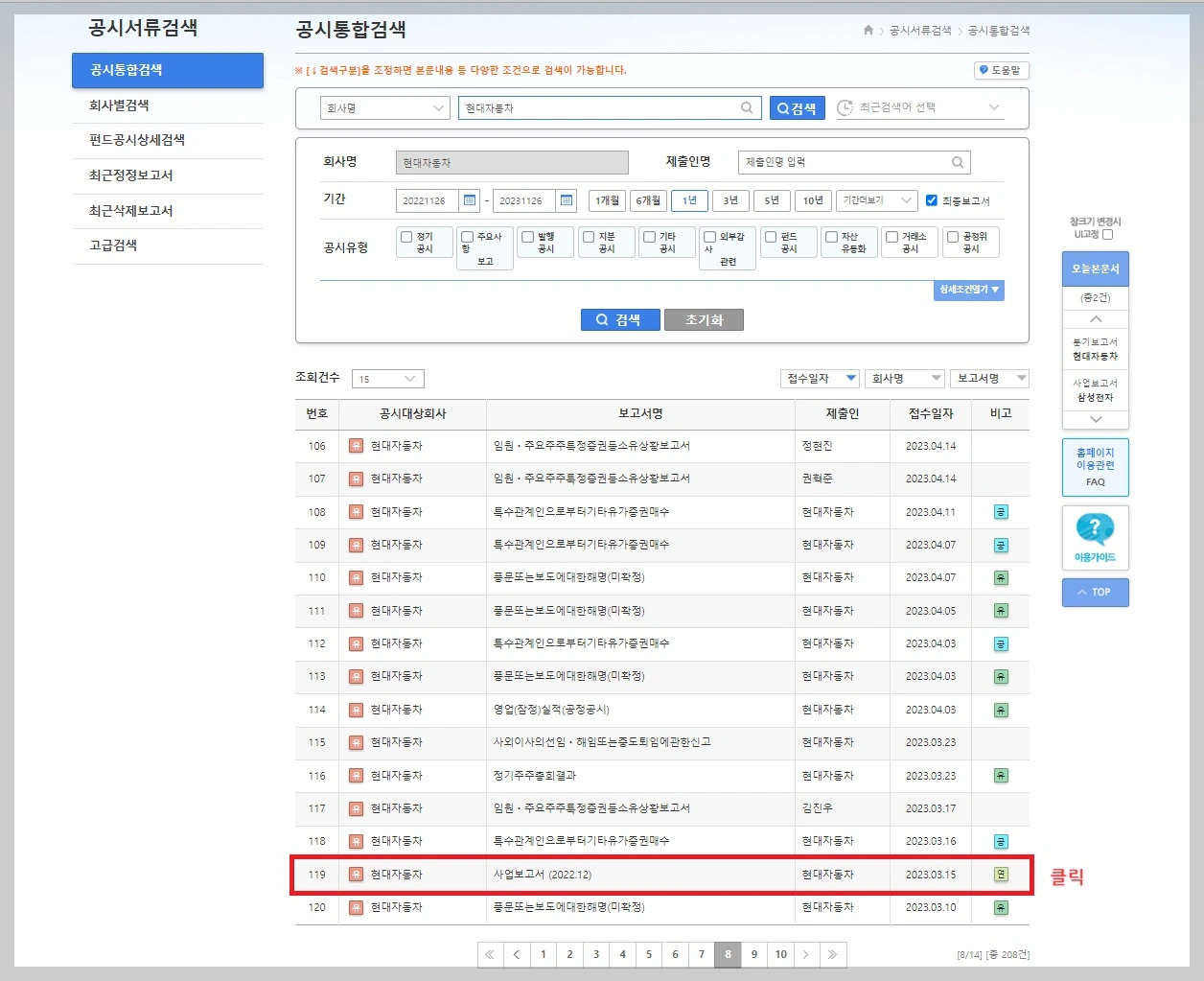
Task: Sort results using the 접수일자 arrow button
Action: [x=850, y=379]
